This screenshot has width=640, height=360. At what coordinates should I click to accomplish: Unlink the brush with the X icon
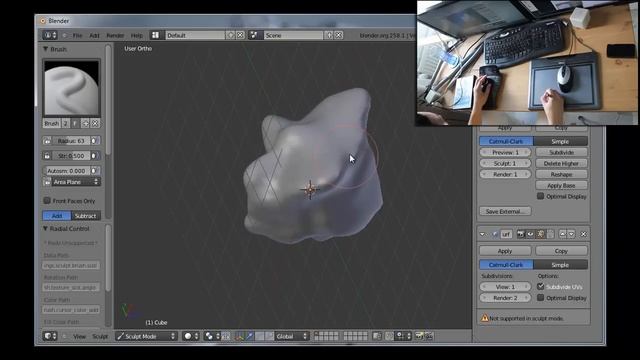tap(95, 123)
